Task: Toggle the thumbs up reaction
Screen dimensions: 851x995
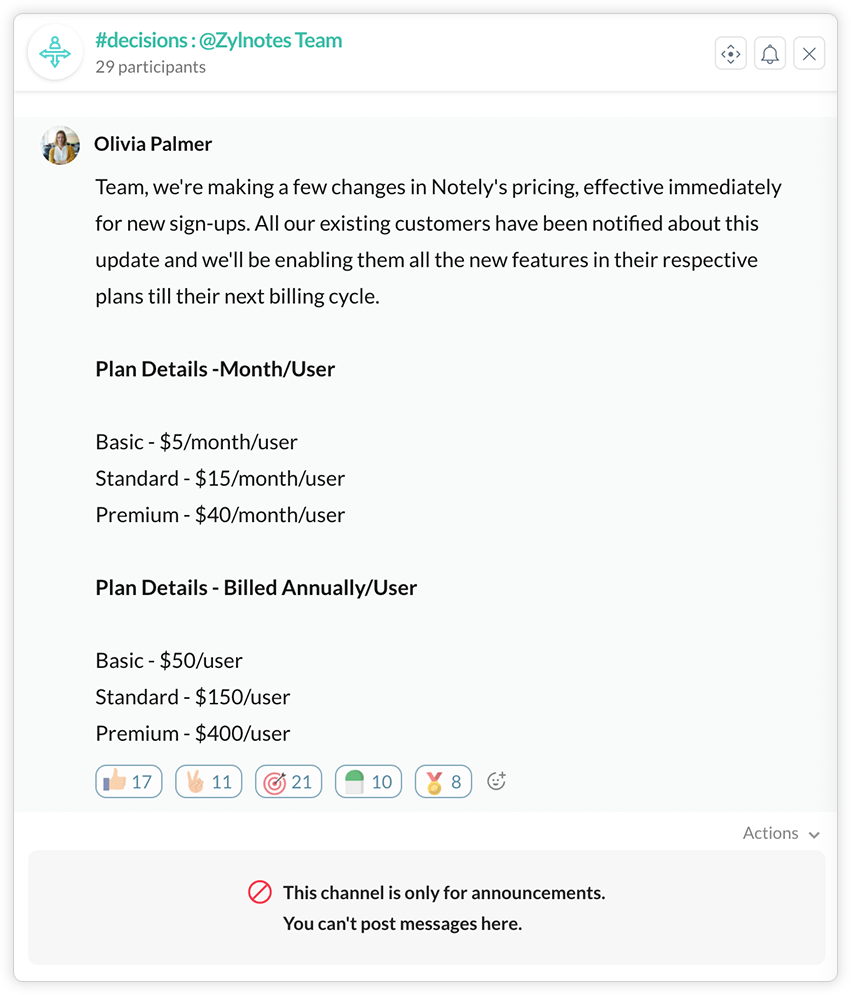Action: [129, 782]
